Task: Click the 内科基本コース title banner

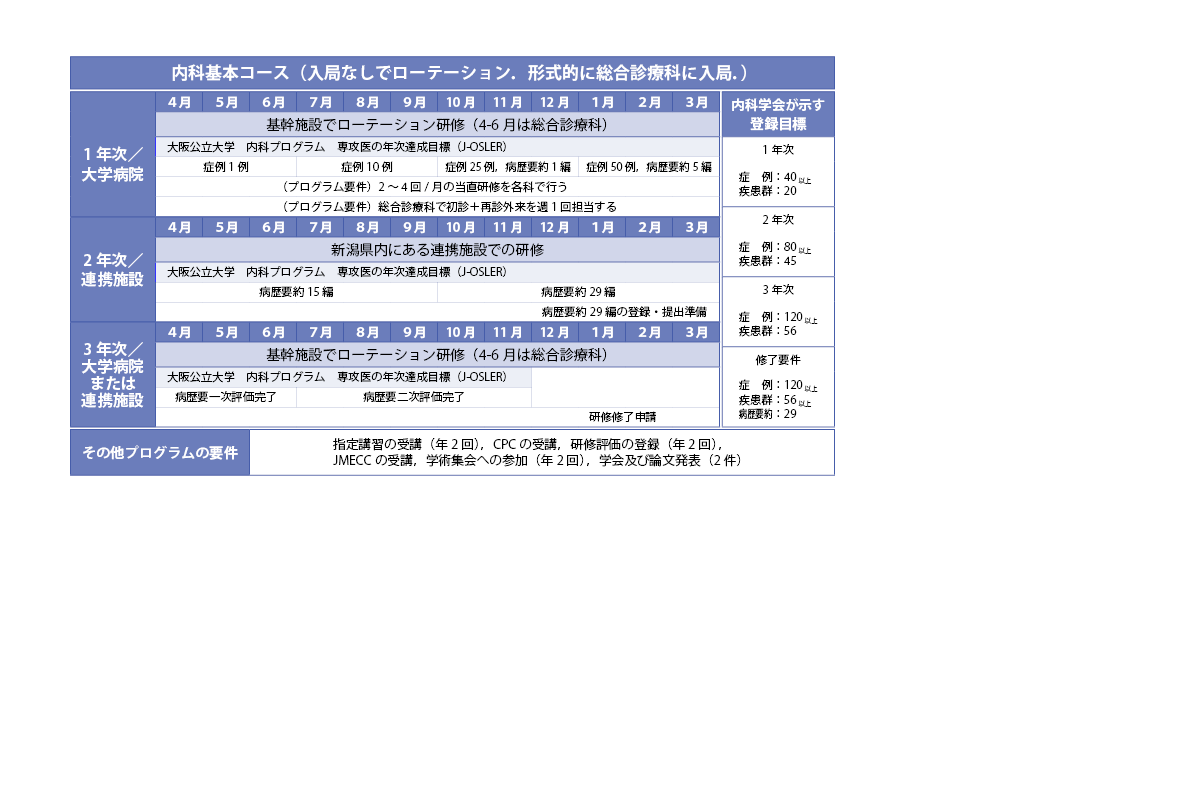Action: coord(452,73)
